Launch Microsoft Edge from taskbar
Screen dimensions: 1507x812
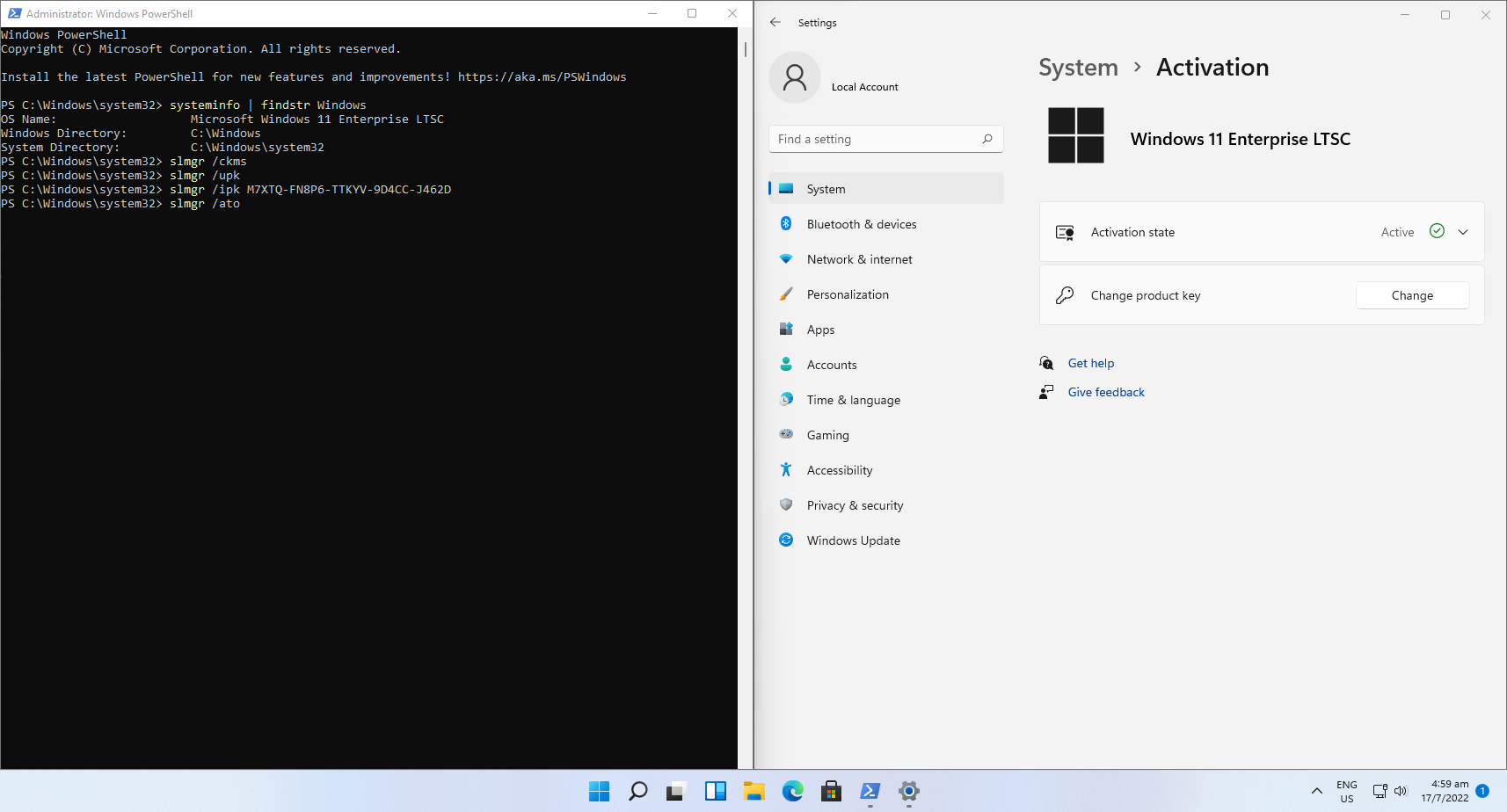(793, 791)
